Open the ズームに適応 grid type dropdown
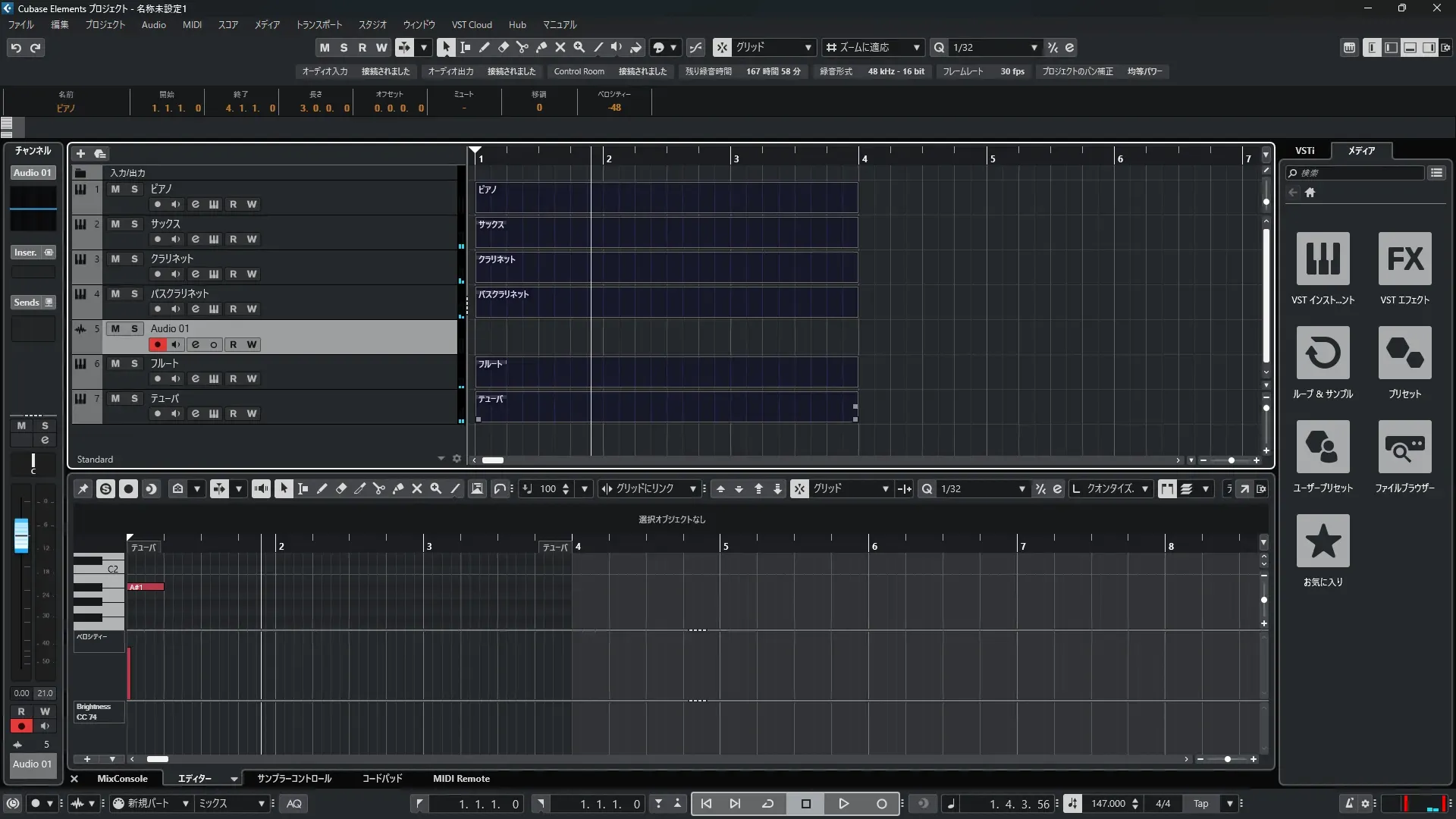 pos(916,47)
